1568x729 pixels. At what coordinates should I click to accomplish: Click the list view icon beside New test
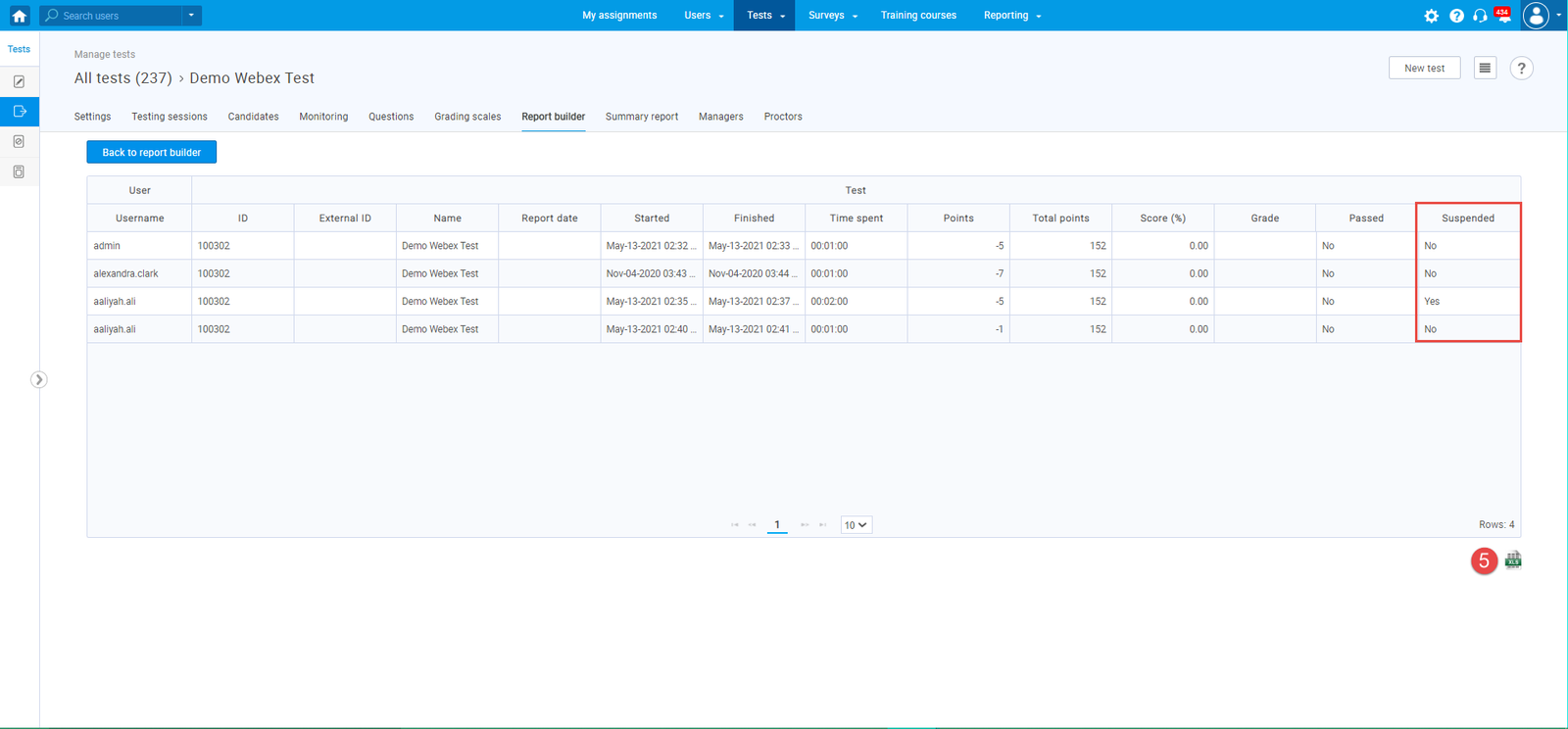(1485, 69)
